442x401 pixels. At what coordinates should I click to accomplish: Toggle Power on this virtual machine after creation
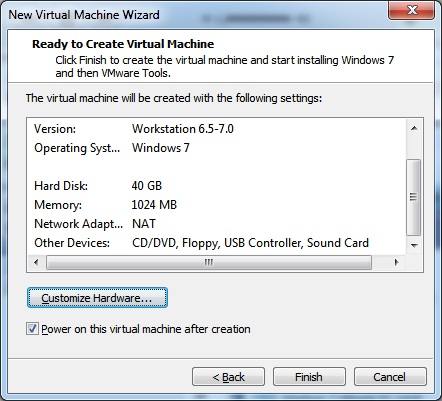click(x=32, y=329)
